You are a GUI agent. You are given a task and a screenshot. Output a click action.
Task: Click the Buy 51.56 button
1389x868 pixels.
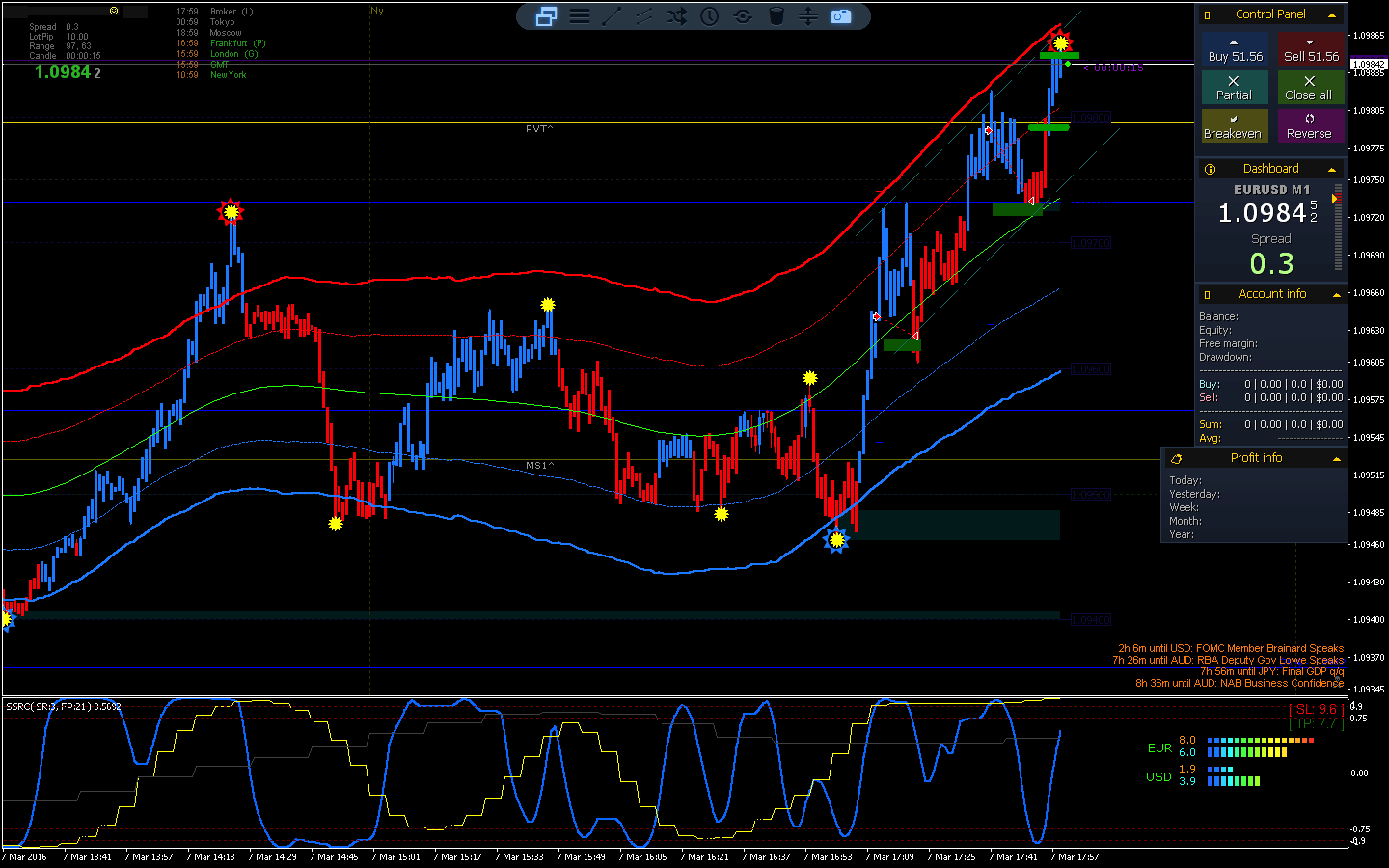click(x=1235, y=49)
